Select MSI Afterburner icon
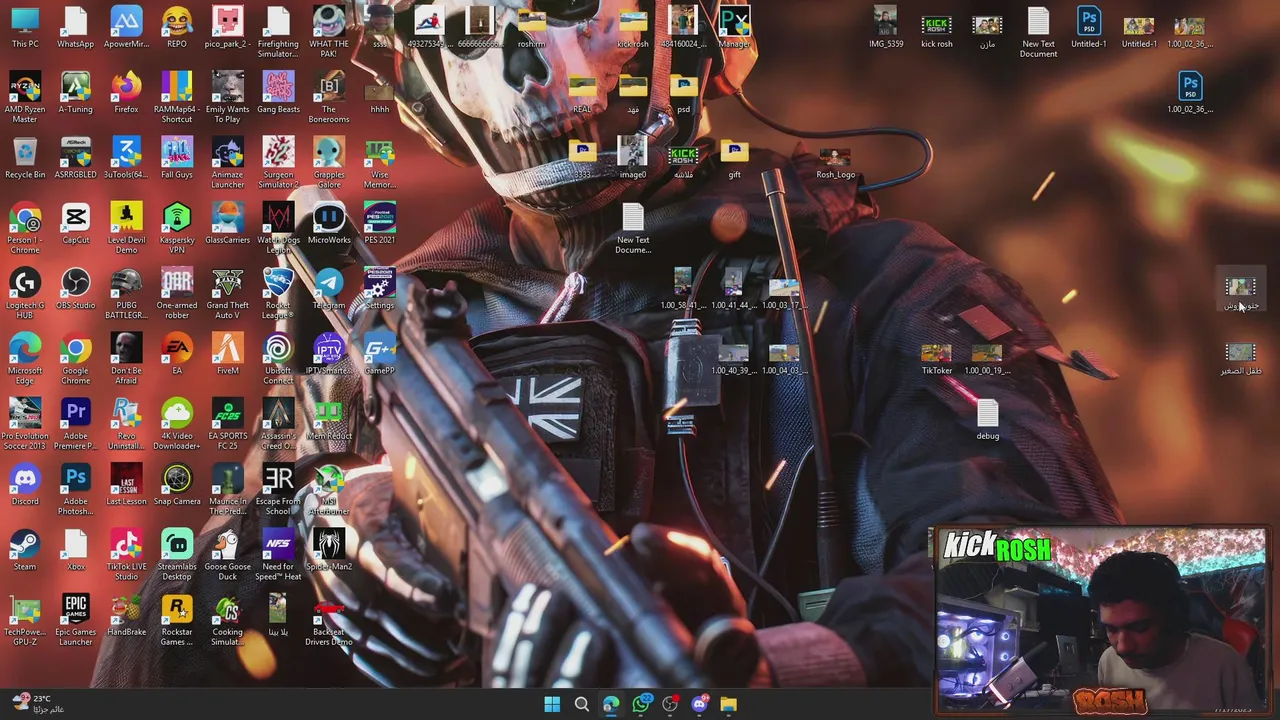1280x720 pixels. coord(329,489)
